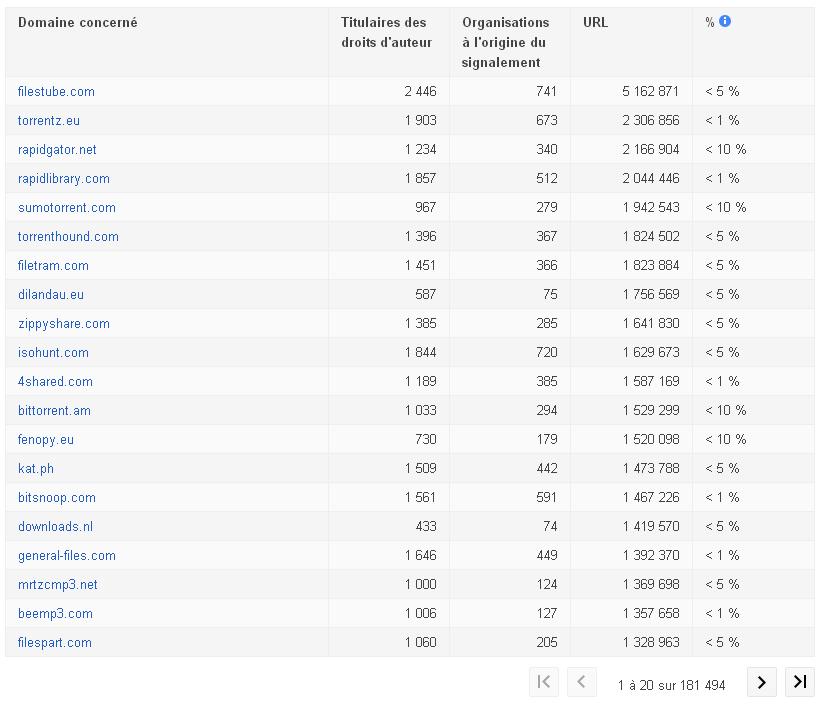Click the Domaine concerné column header
The height and width of the screenshot is (704, 823).
click(x=78, y=23)
